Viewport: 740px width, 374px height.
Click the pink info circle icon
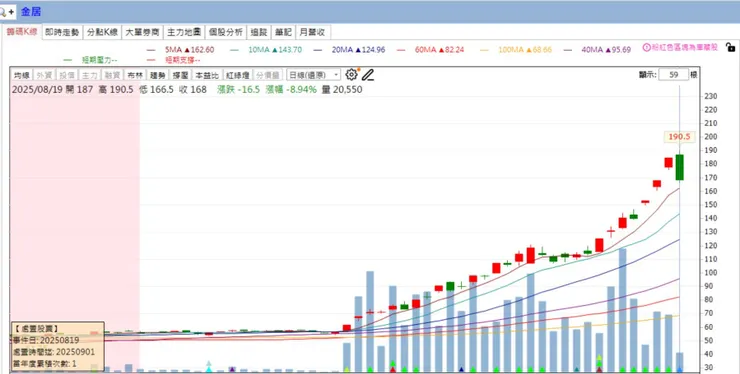647,47
